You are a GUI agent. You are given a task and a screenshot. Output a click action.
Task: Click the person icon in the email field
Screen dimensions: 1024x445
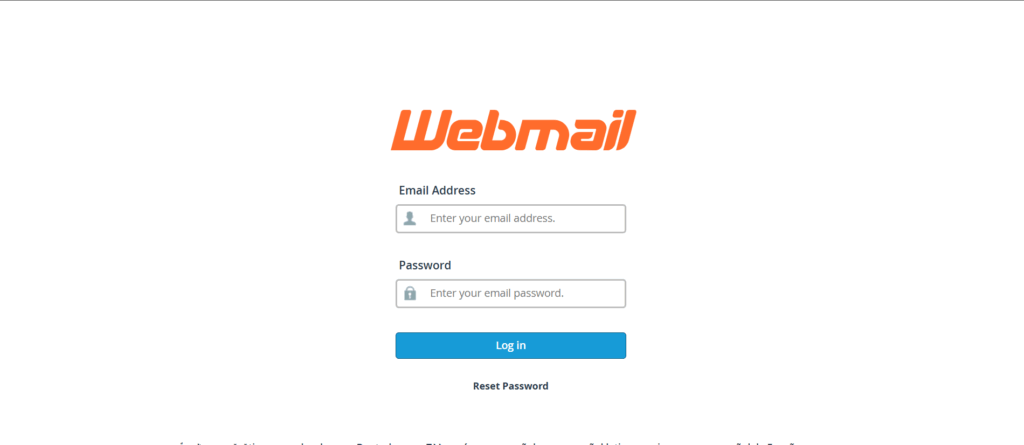[x=409, y=218]
